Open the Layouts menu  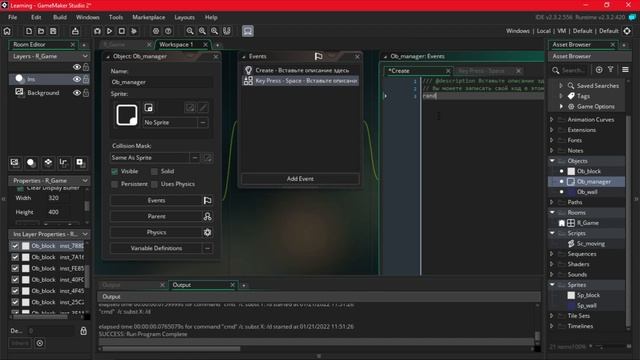tap(184, 17)
